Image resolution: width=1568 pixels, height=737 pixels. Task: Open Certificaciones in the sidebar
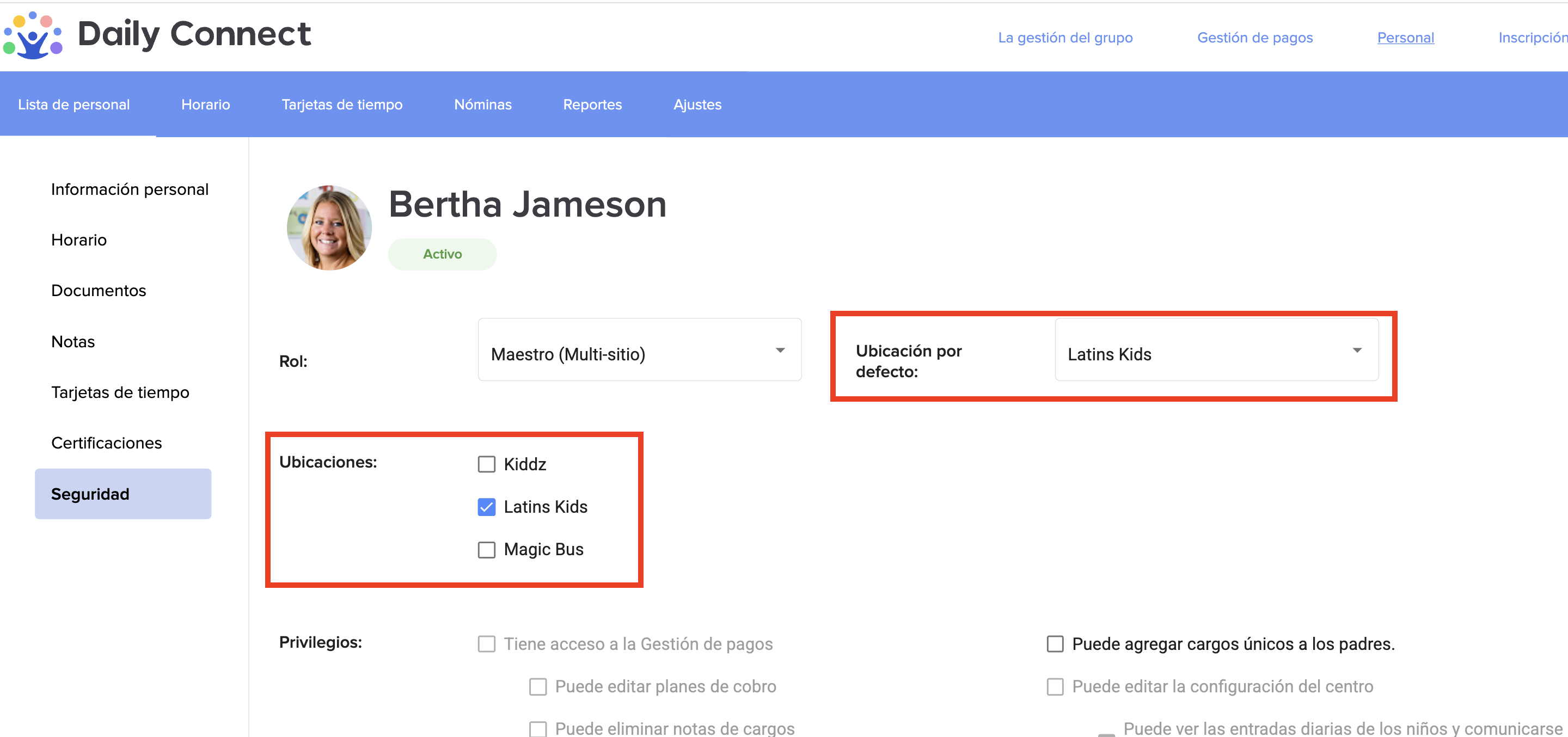coord(107,443)
